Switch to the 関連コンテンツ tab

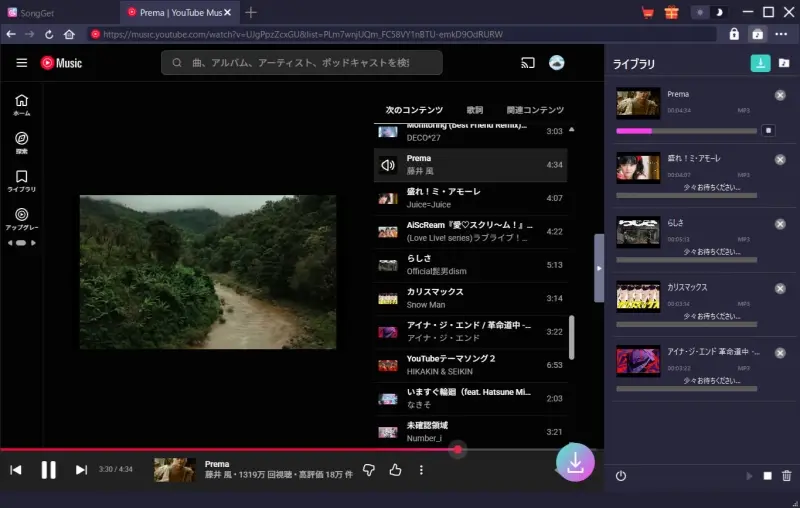click(x=535, y=110)
